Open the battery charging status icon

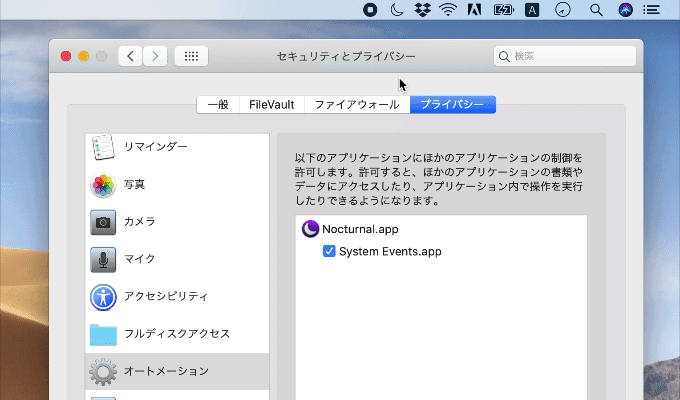click(x=503, y=10)
